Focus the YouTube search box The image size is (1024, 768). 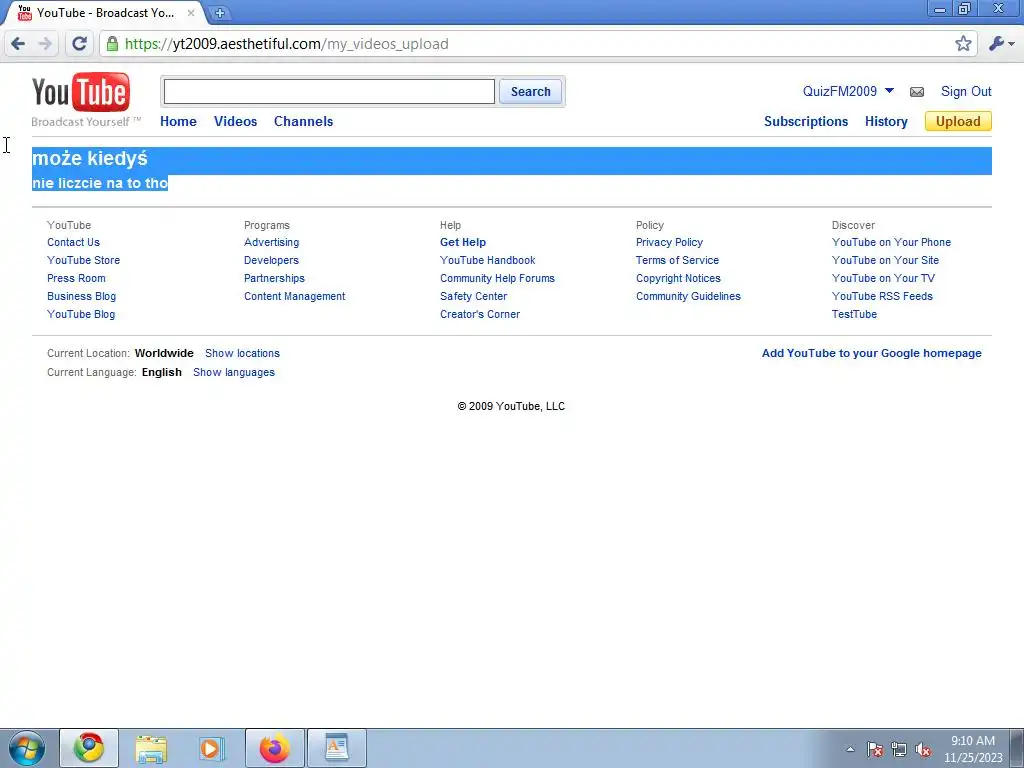click(329, 91)
